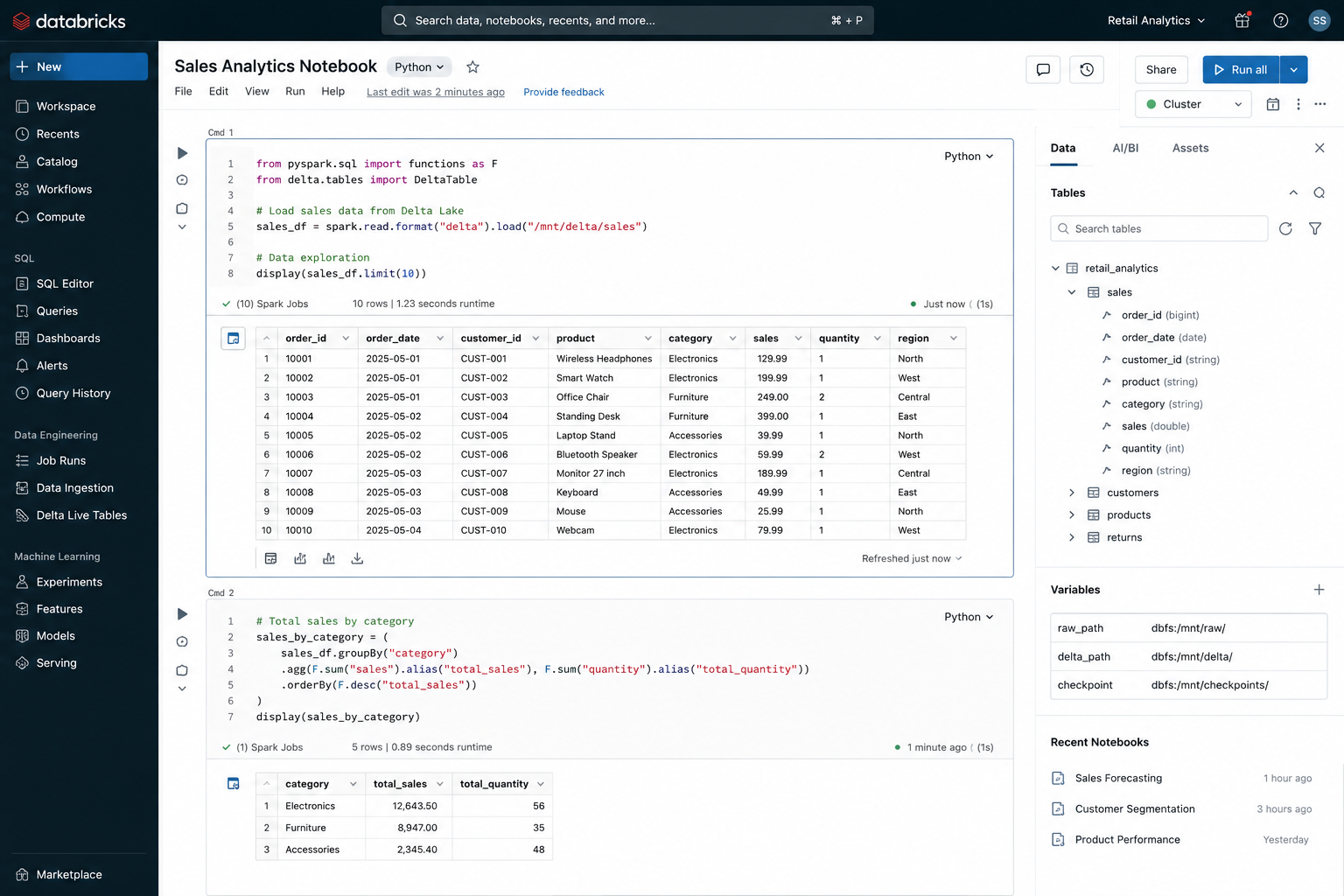
Task: Open the Last edit history link
Action: [436, 92]
